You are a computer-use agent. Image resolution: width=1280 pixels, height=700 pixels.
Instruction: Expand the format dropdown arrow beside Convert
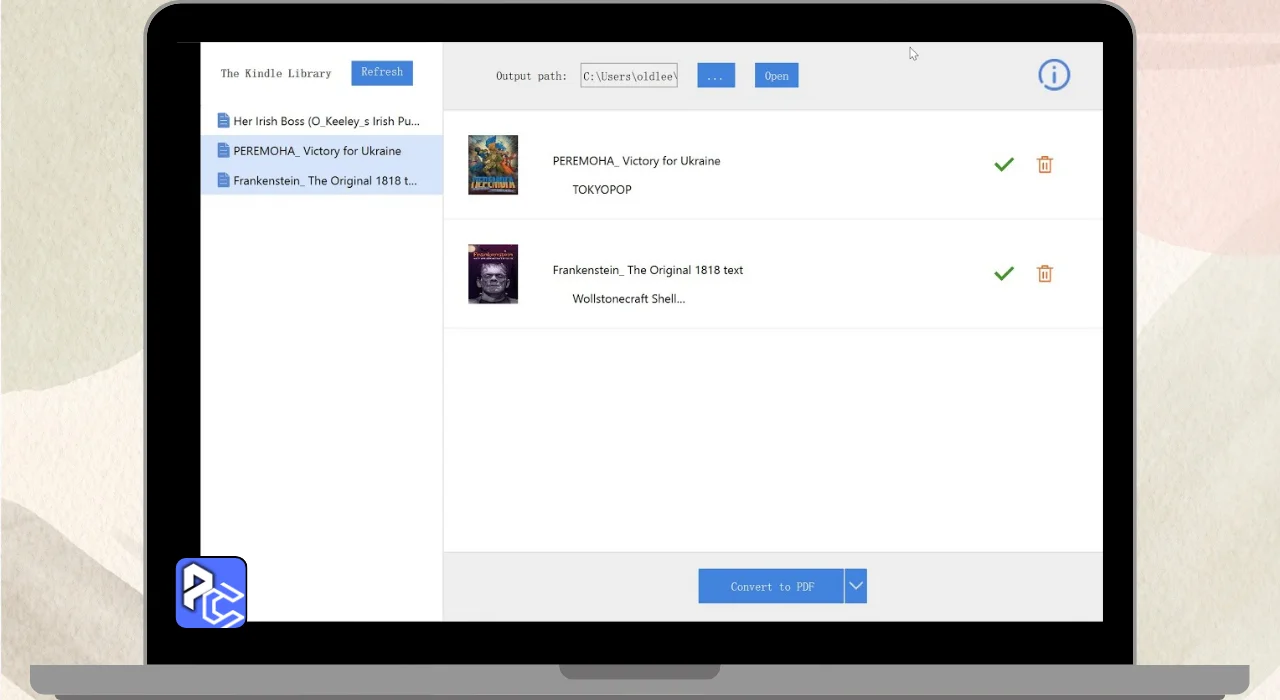[x=855, y=587]
